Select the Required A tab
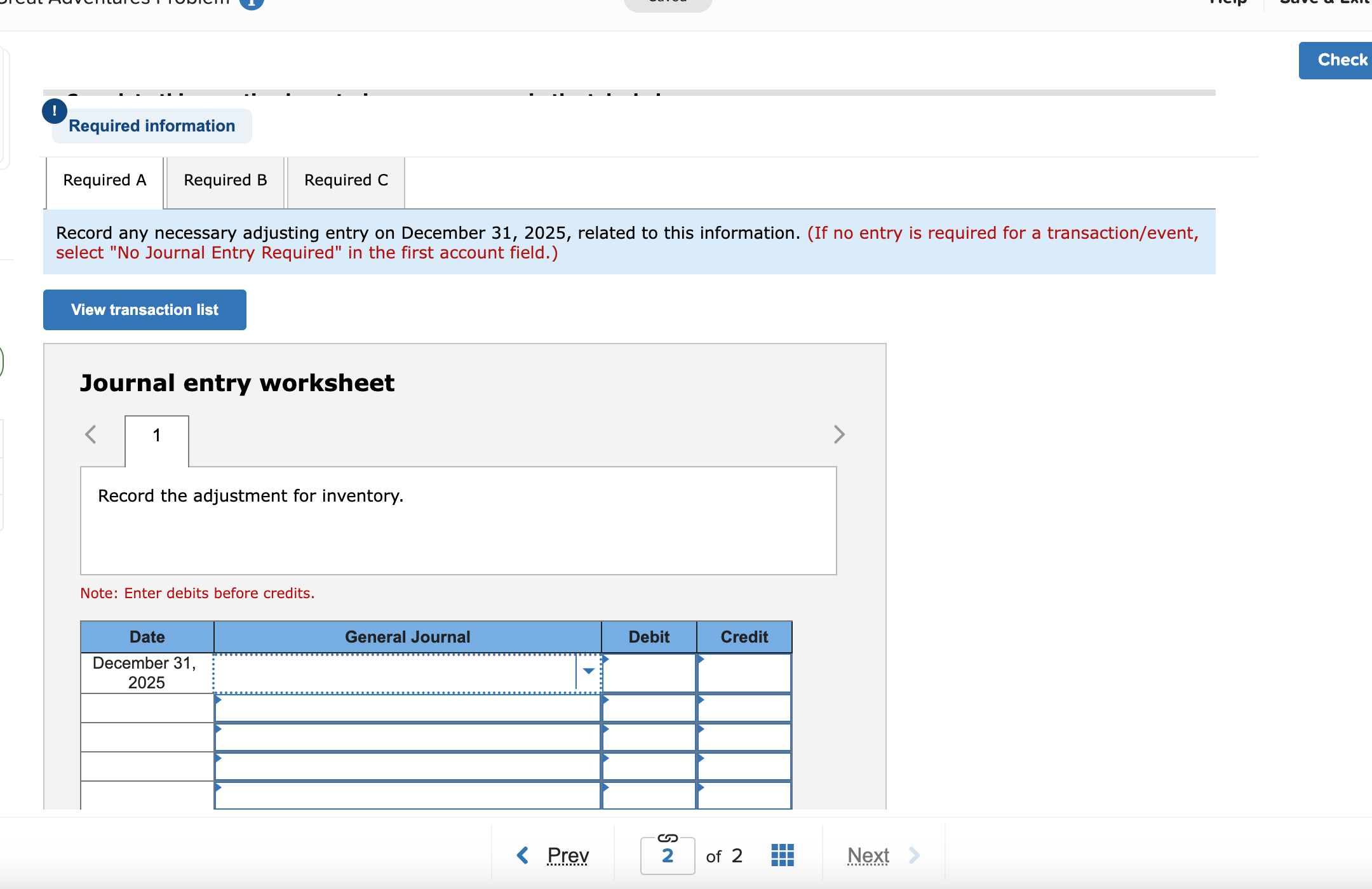Viewport: 1372px width, 889px height. [x=105, y=180]
